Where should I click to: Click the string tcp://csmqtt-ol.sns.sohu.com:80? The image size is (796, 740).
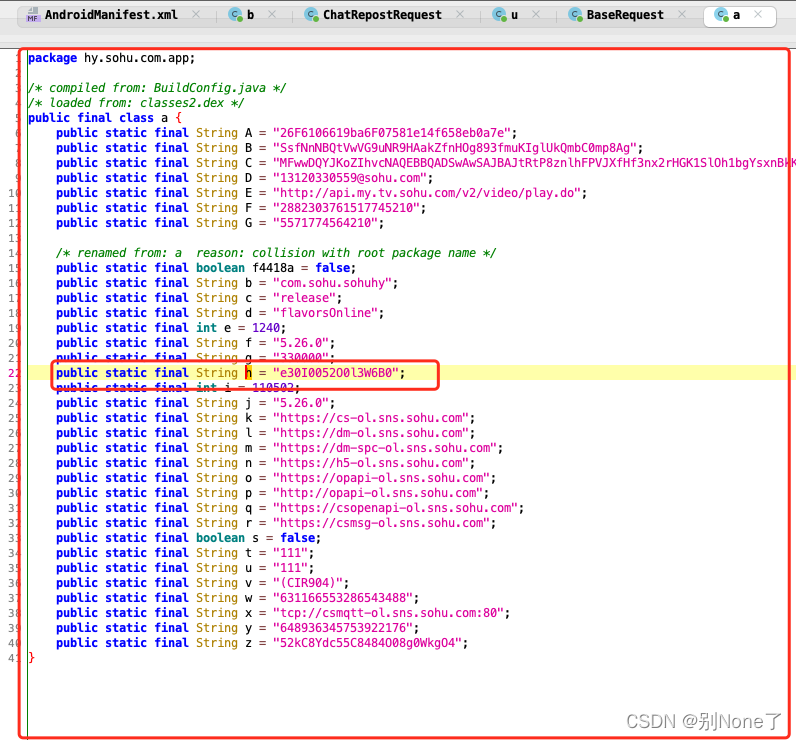click(x=388, y=613)
